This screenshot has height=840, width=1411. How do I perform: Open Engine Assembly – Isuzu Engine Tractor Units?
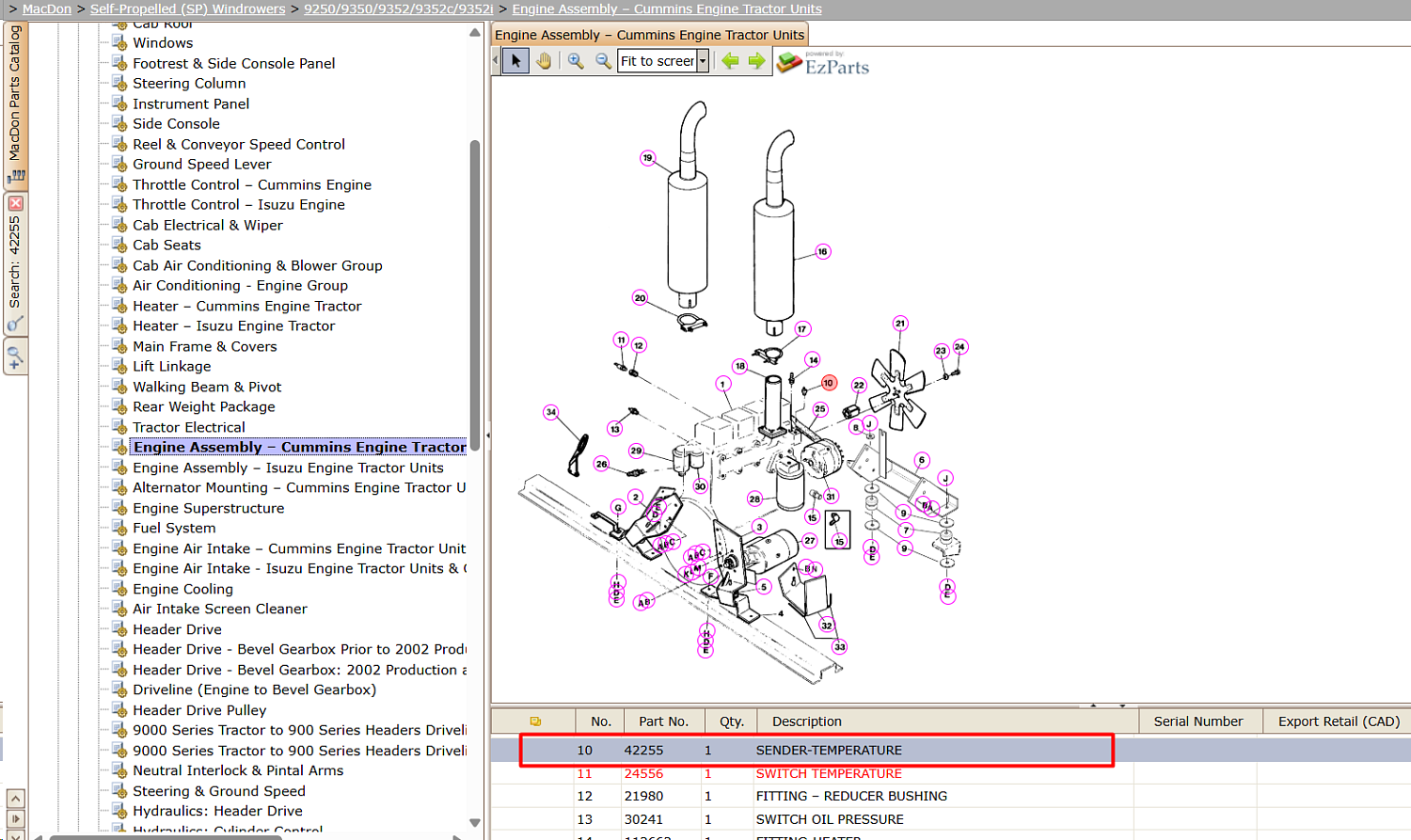[x=288, y=468]
